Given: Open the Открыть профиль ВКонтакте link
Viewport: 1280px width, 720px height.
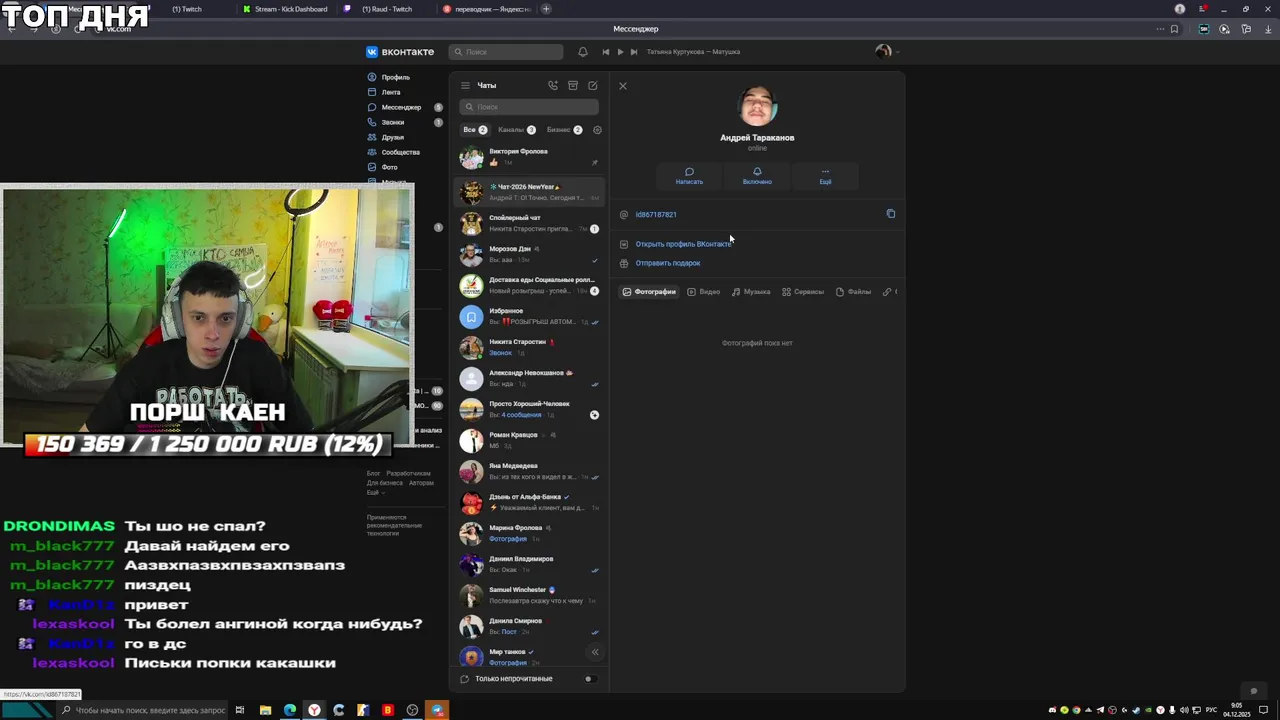Looking at the screenshot, I should point(683,244).
